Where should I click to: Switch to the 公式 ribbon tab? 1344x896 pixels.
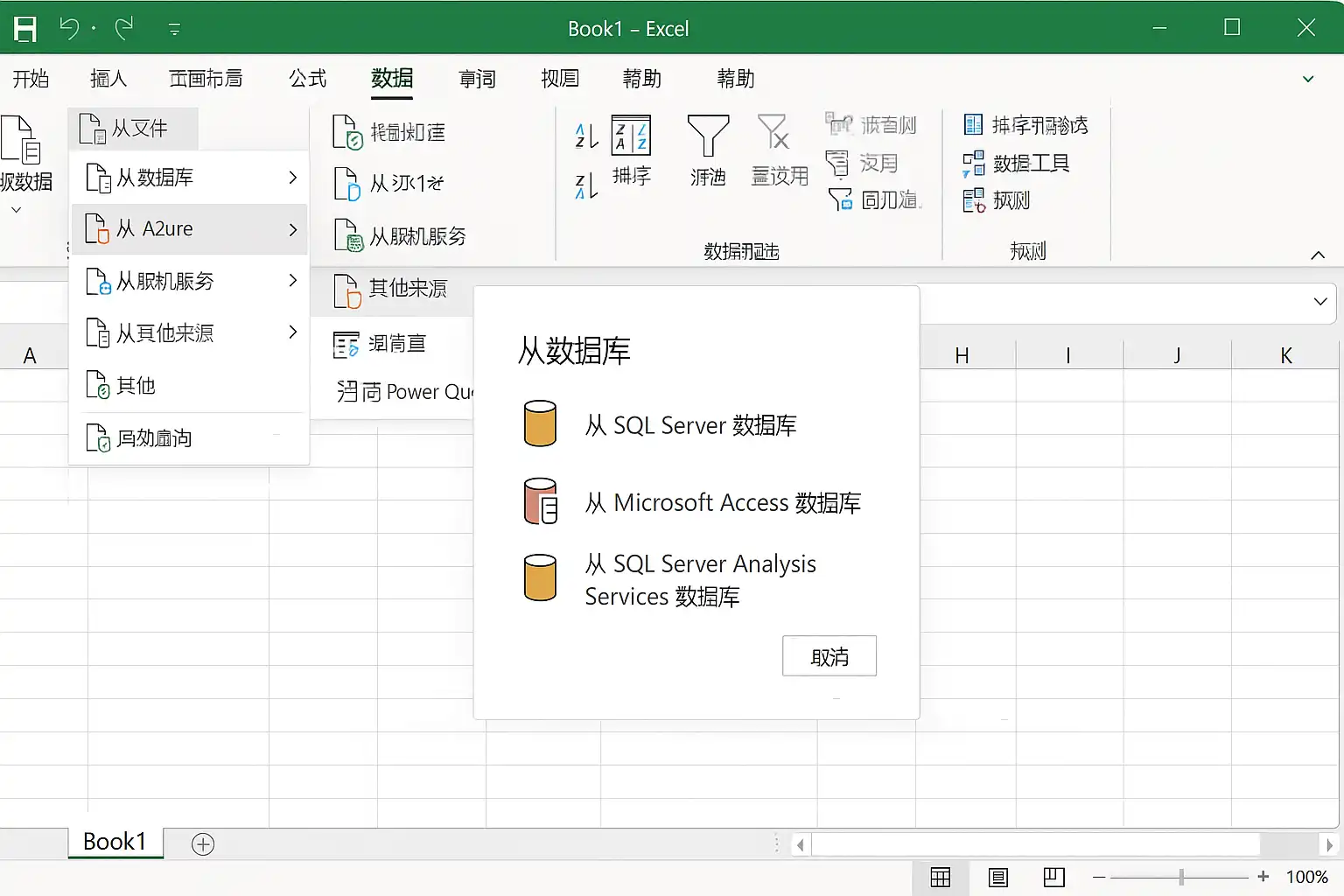pyautogui.click(x=308, y=79)
